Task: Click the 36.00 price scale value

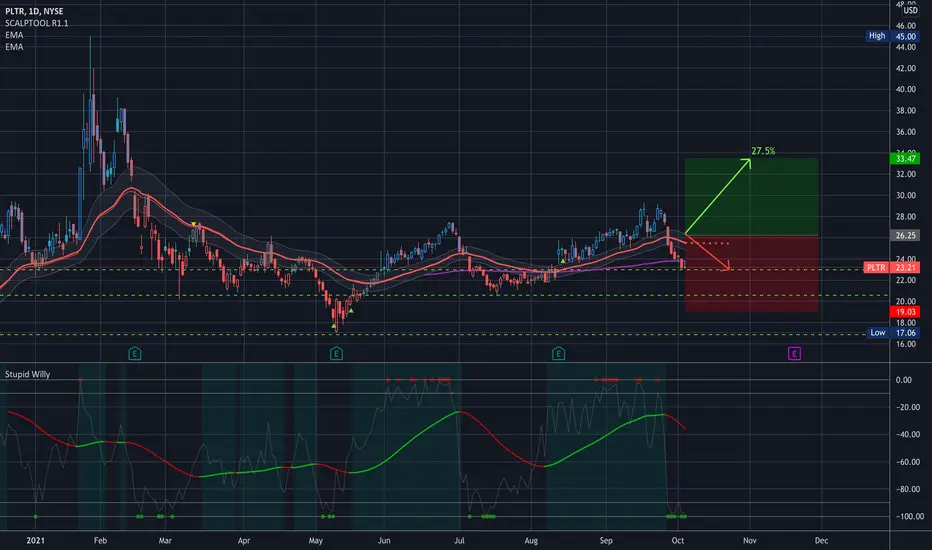Action: (x=905, y=132)
